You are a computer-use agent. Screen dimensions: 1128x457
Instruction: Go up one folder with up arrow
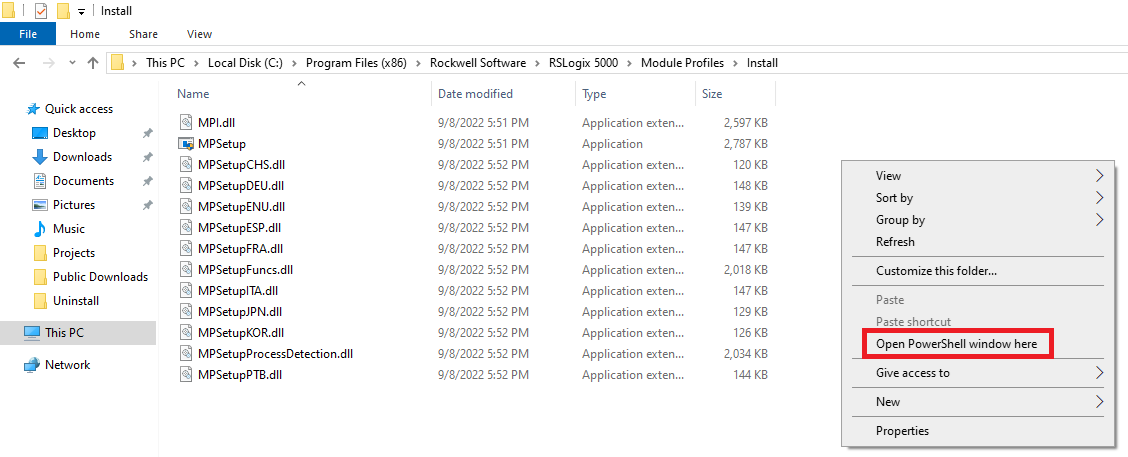[93, 63]
